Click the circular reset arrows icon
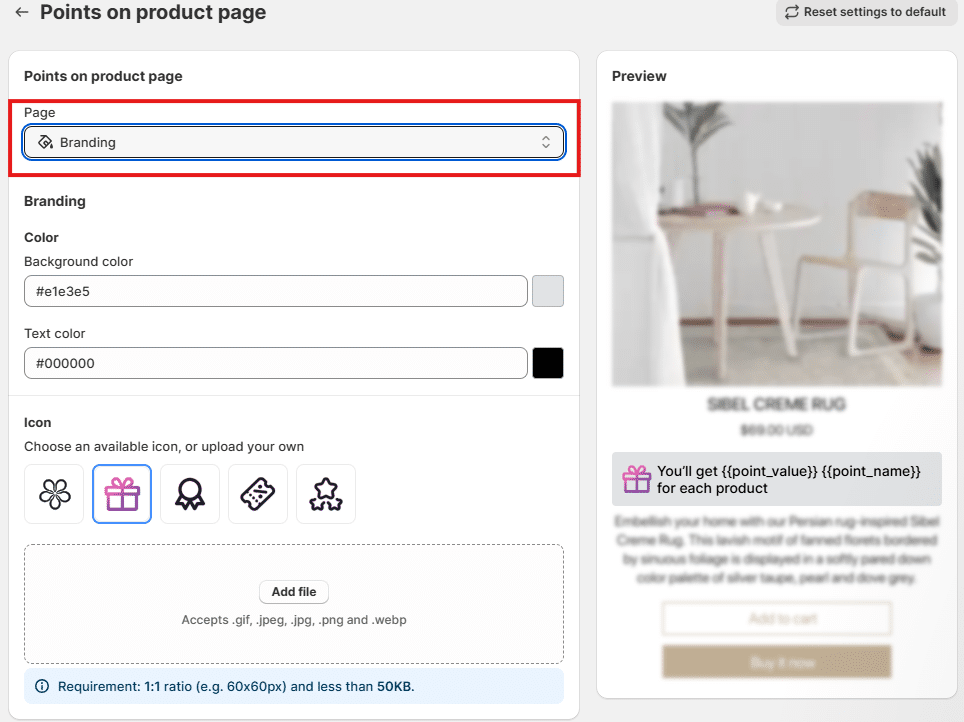Viewport: 964px width, 722px height. (793, 12)
